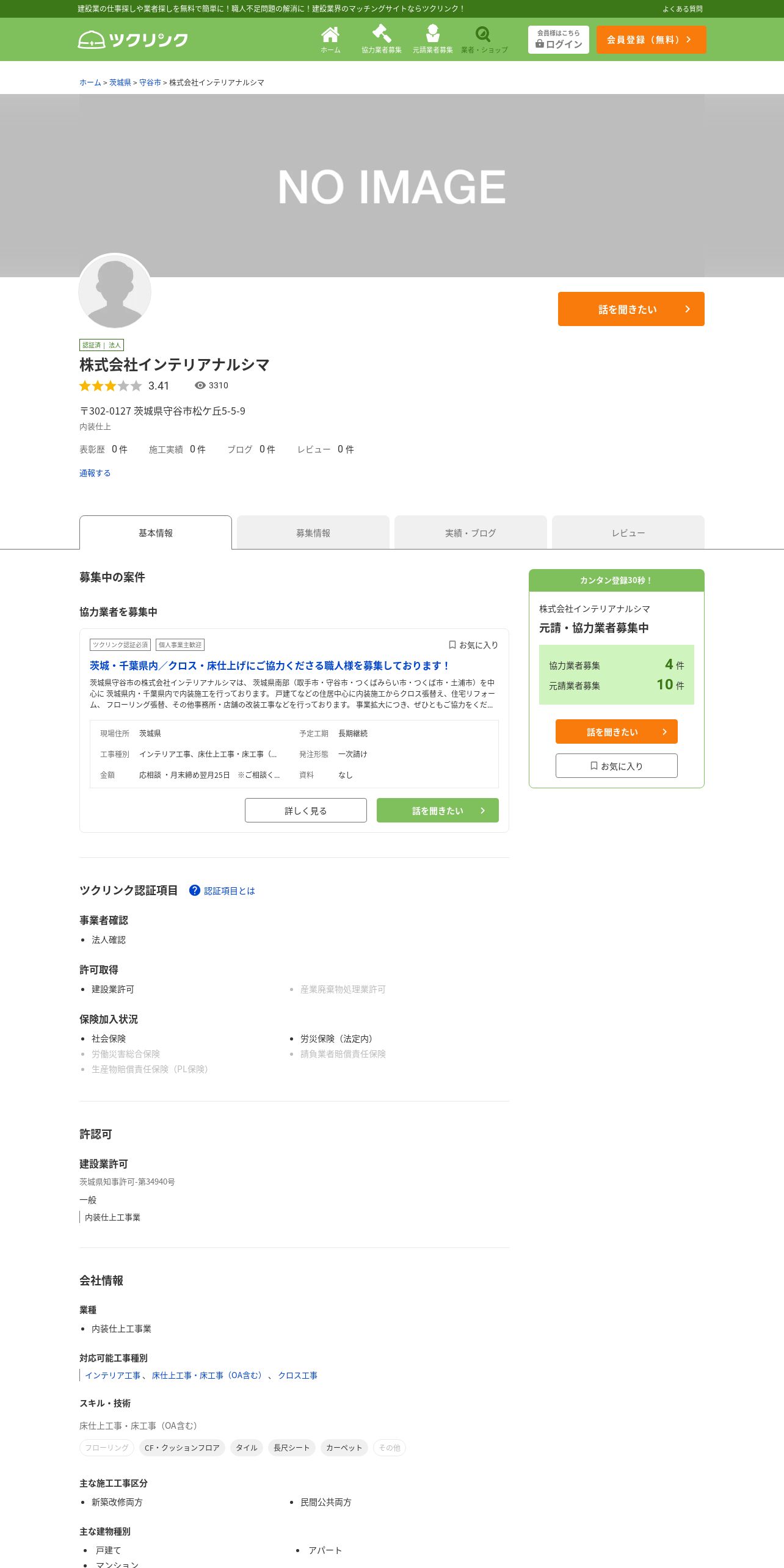Click その他 skill tag

(x=390, y=1448)
